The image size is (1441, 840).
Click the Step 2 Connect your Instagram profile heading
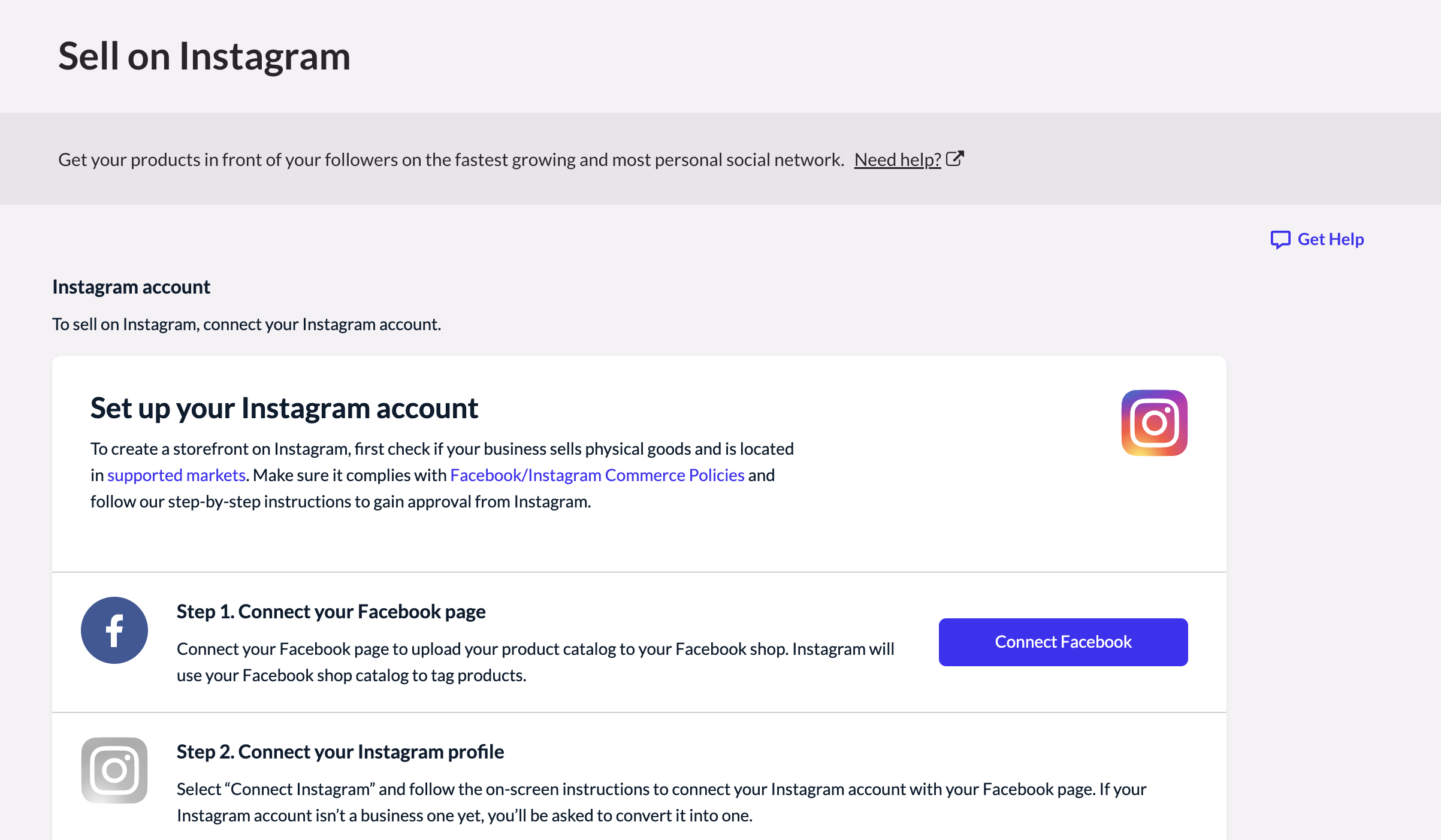click(x=340, y=752)
